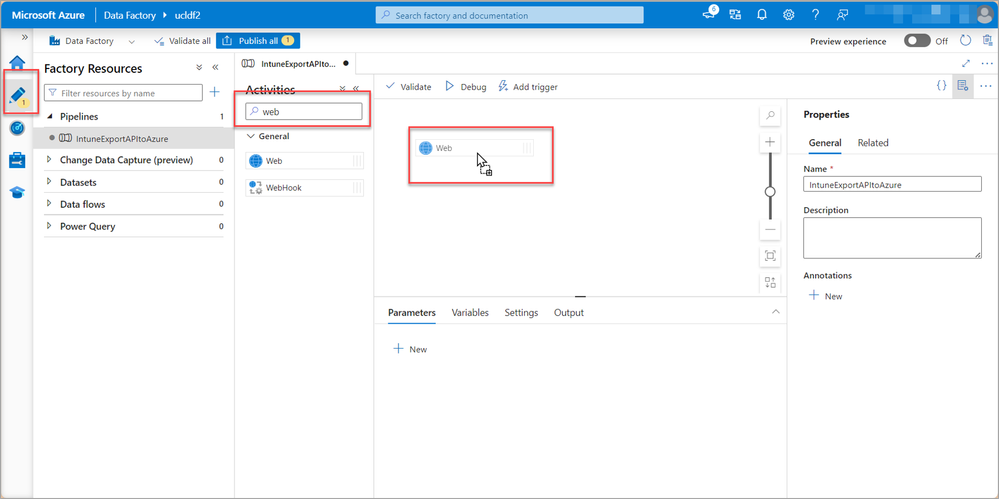The image size is (999, 499).
Task: Add a New parameter
Action: [x=410, y=349]
